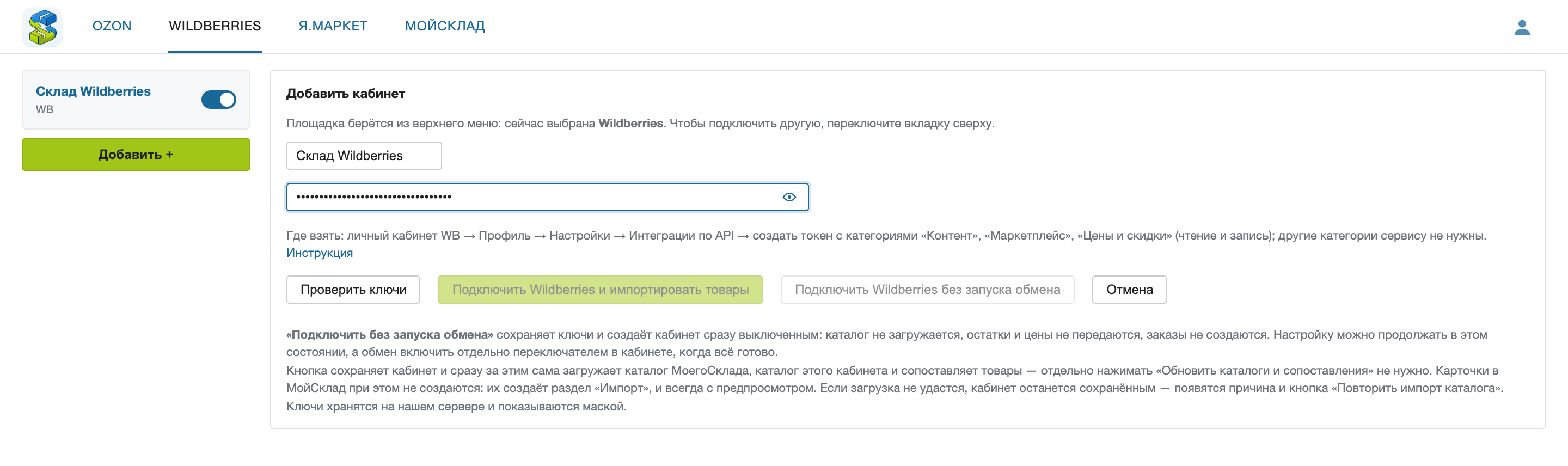Click the app logo icon

(42, 27)
